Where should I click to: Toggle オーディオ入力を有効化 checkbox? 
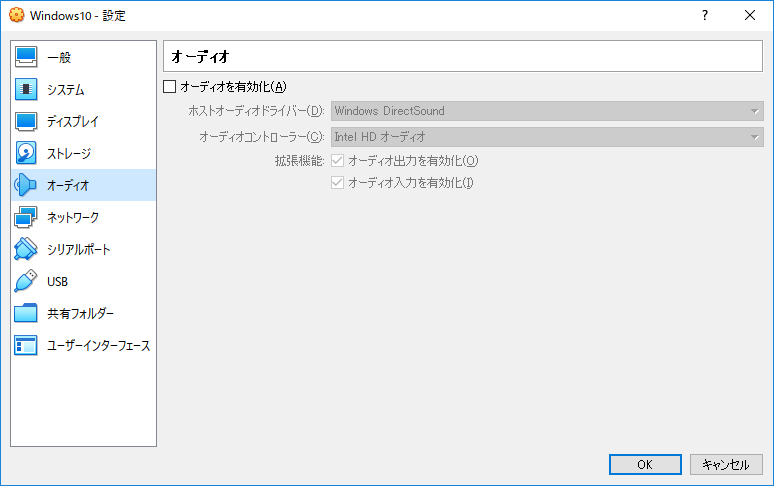coord(338,183)
